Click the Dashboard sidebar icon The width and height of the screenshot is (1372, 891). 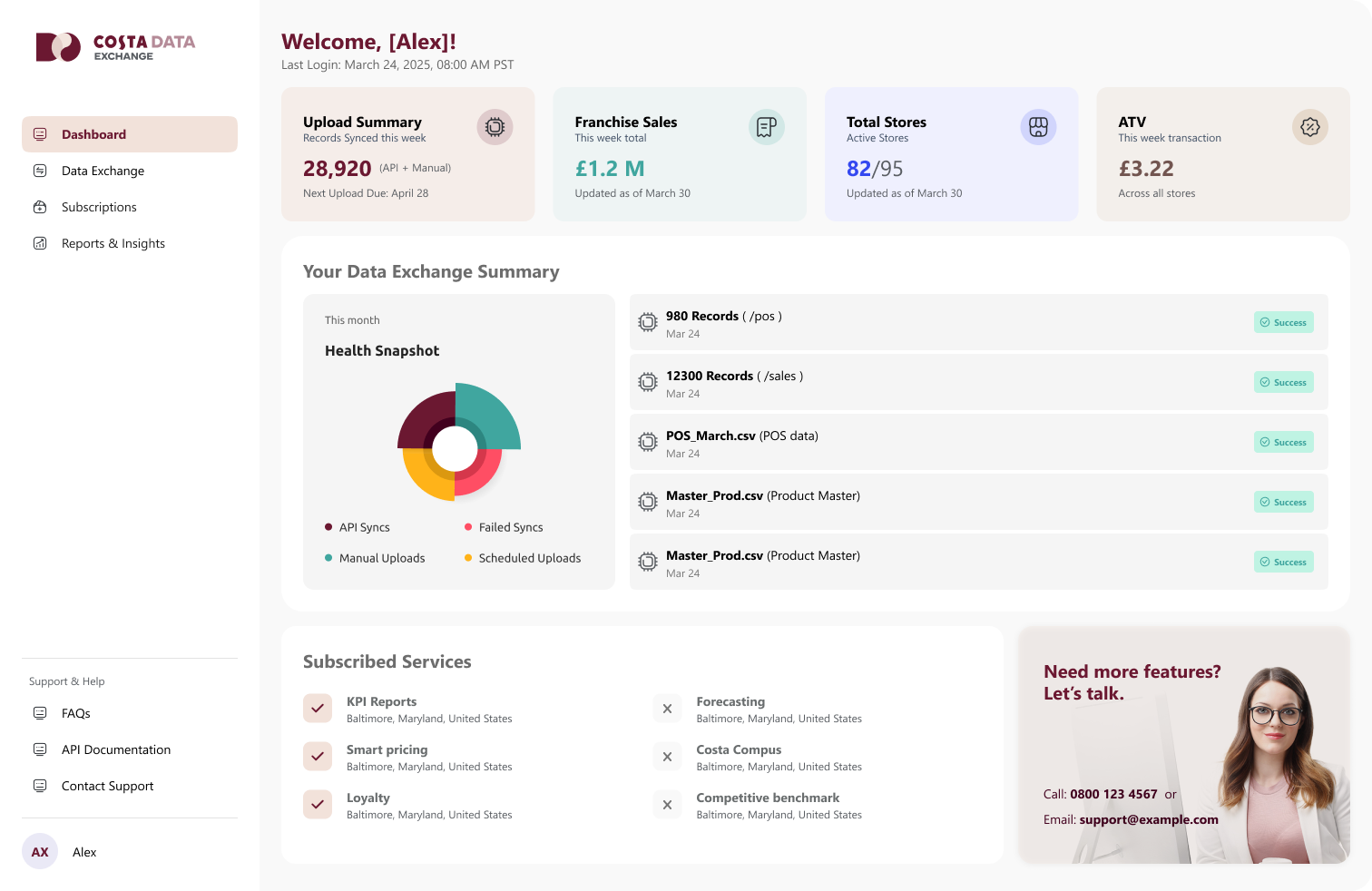[x=40, y=134]
